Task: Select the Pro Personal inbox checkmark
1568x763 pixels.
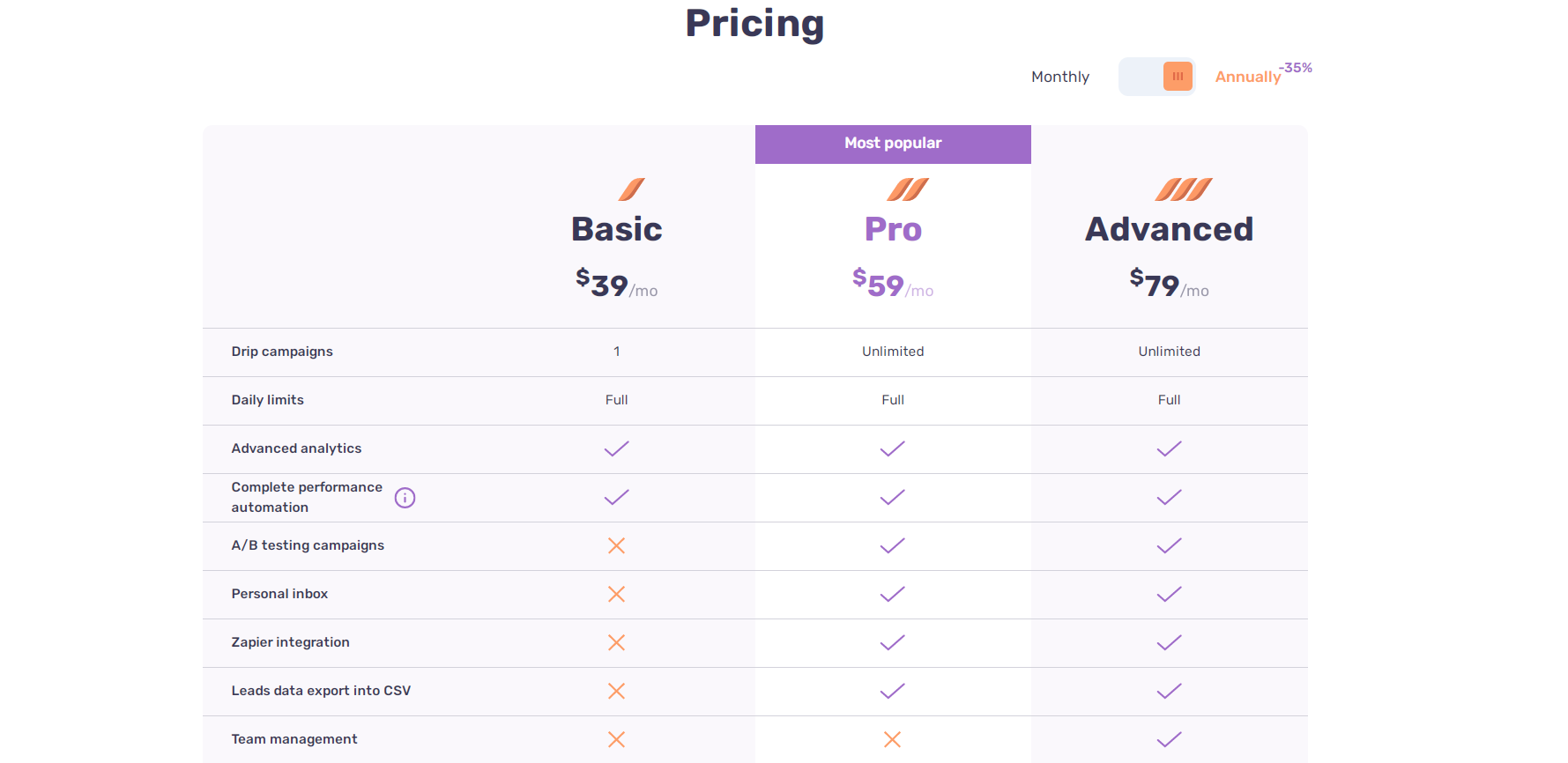Action: coord(893,594)
